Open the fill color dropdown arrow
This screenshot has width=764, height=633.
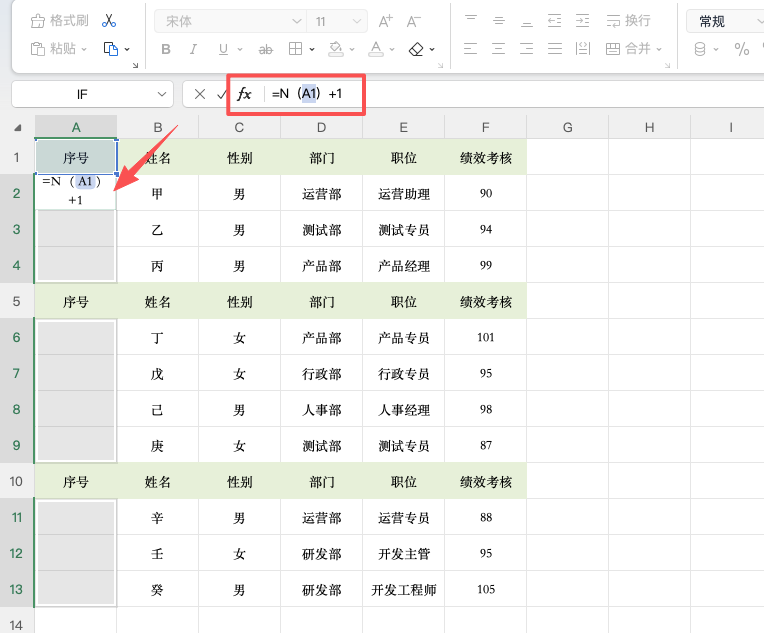pos(352,49)
